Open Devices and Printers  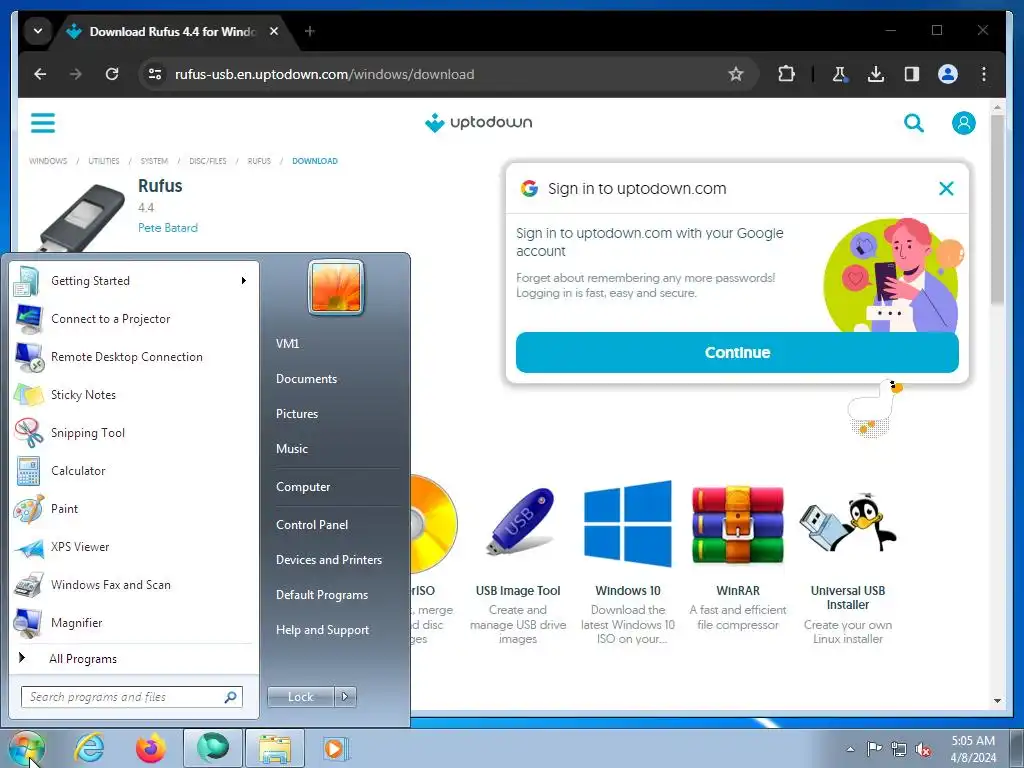(334, 560)
